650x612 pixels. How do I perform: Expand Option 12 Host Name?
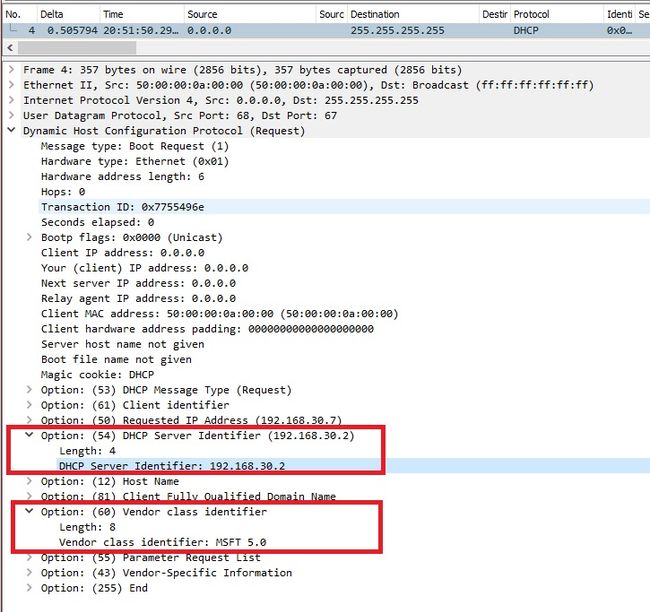(x=29, y=481)
